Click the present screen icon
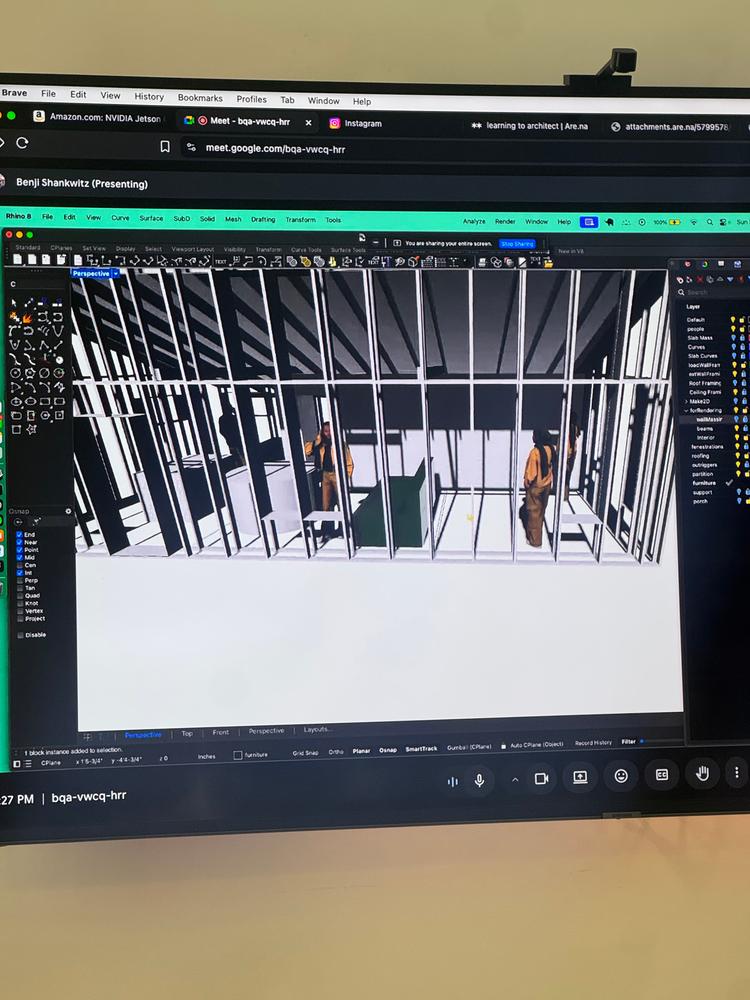The height and width of the screenshot is (1000, 750). [x=580, y=778]
